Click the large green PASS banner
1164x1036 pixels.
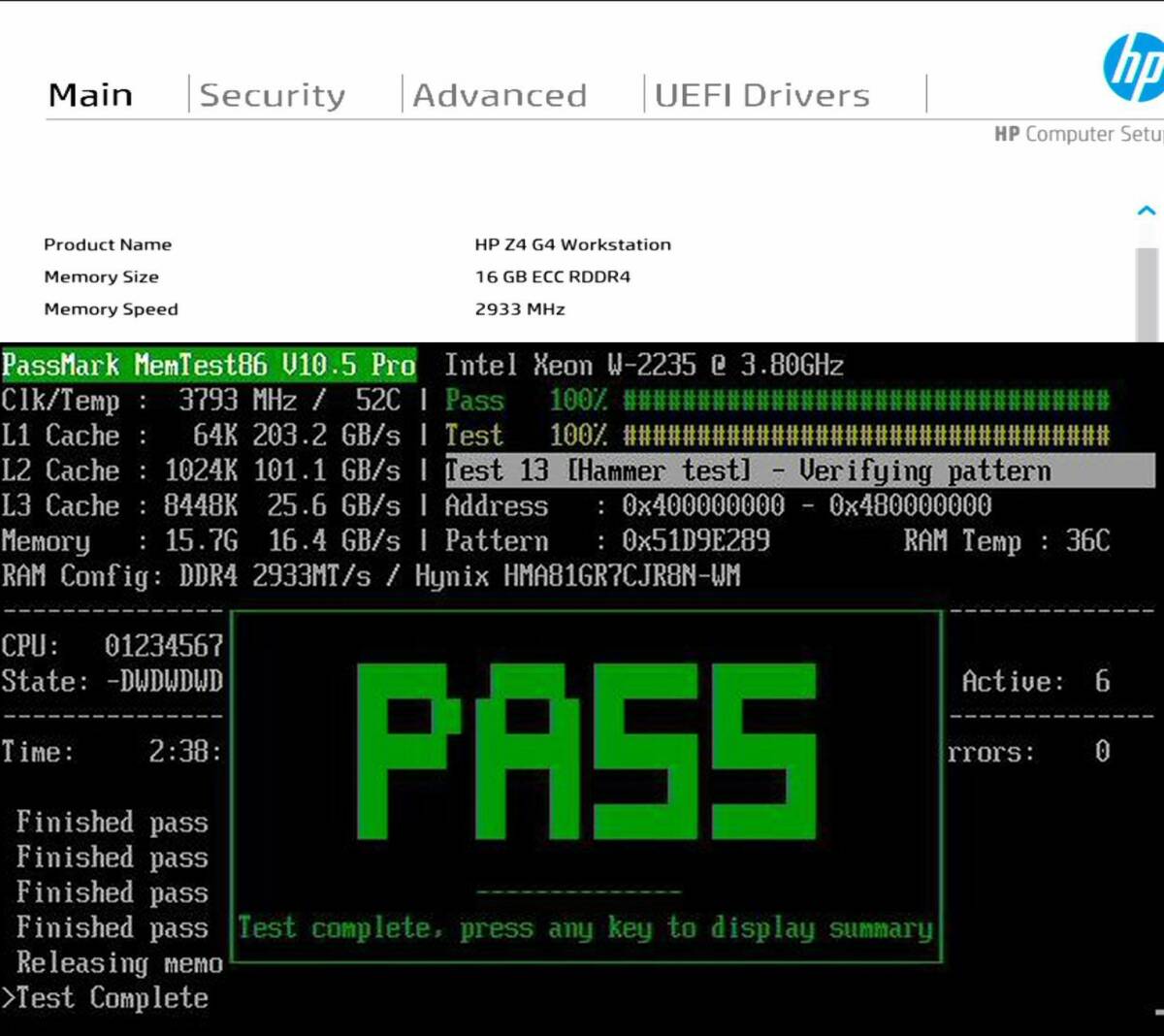pyautogui.click(x=587, y=752)
